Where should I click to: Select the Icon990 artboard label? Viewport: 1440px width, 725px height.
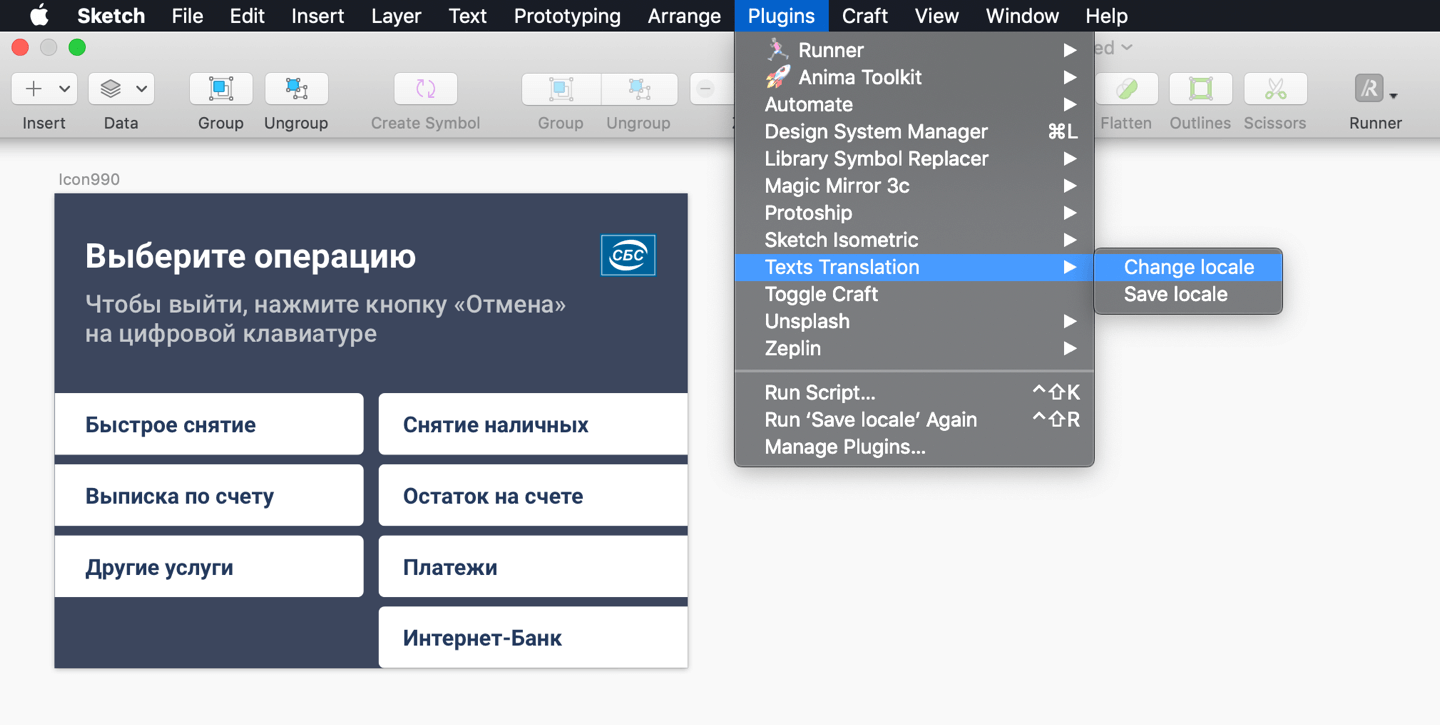coord(89,180)
